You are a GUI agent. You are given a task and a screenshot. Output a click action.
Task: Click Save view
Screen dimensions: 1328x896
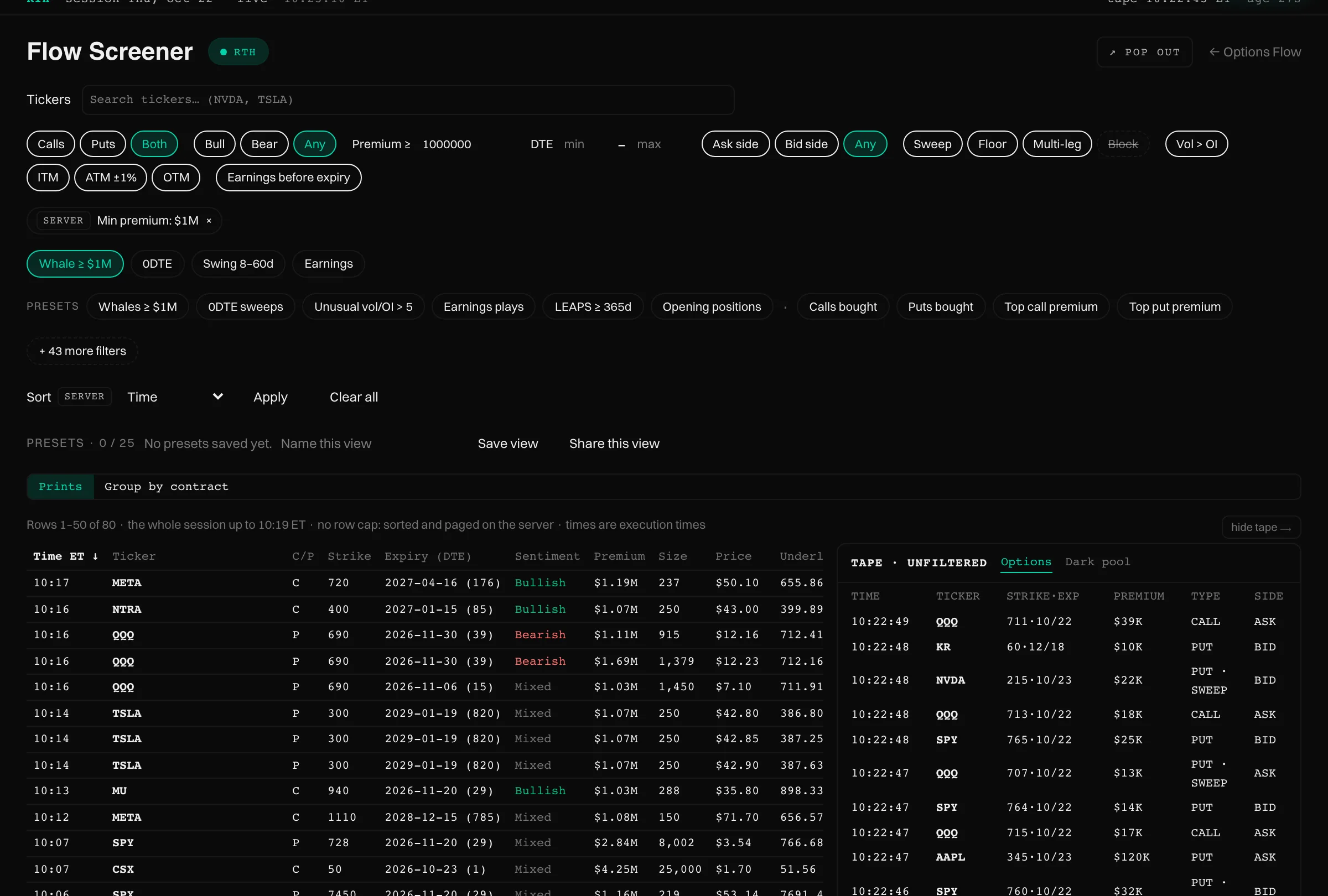point(508,444)
